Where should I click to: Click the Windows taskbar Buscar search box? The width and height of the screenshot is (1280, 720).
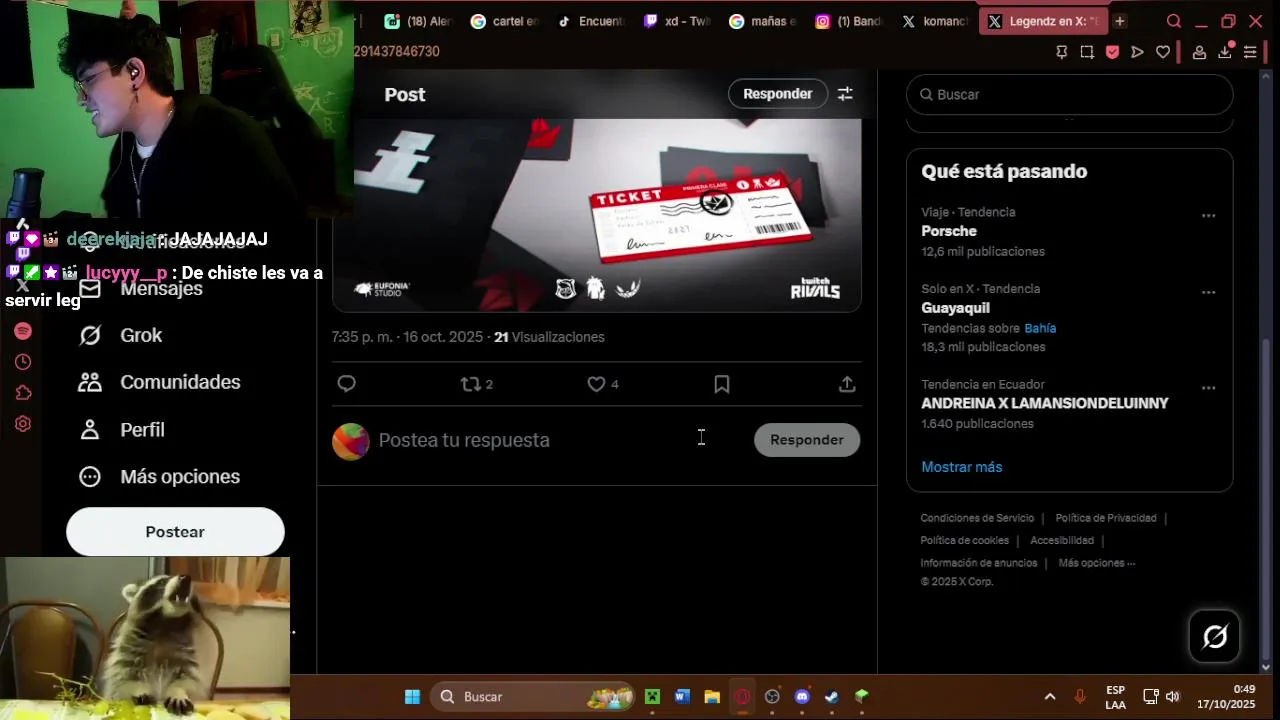tap(532, 697)
